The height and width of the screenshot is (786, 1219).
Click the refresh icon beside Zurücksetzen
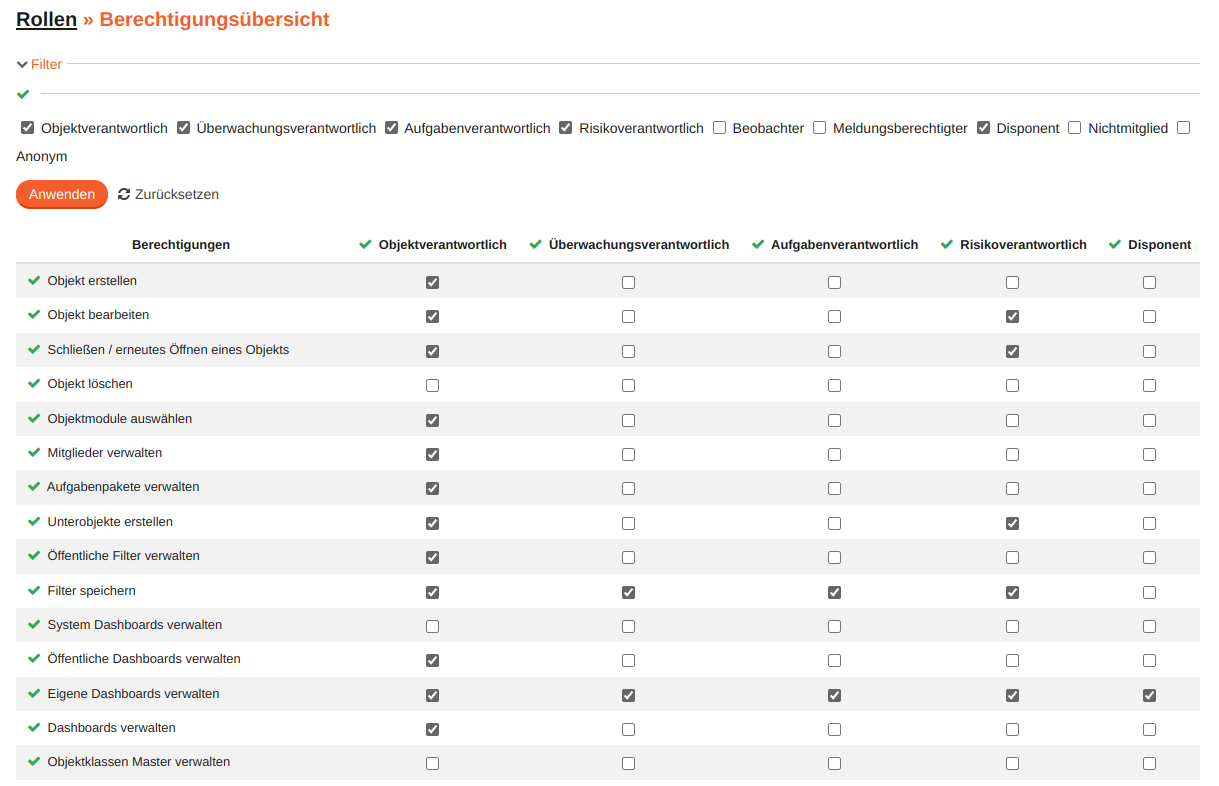pyautogui.click(x=124, y=194)
